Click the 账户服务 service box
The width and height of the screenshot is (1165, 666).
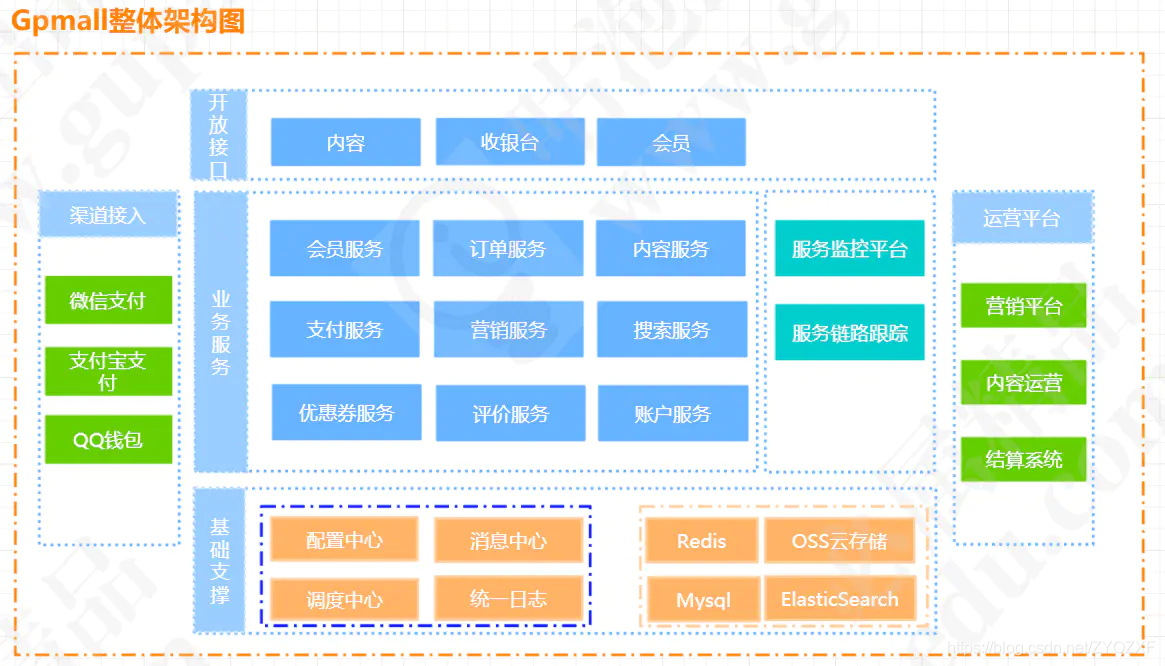pyautogui.click(x=672, y=412)
